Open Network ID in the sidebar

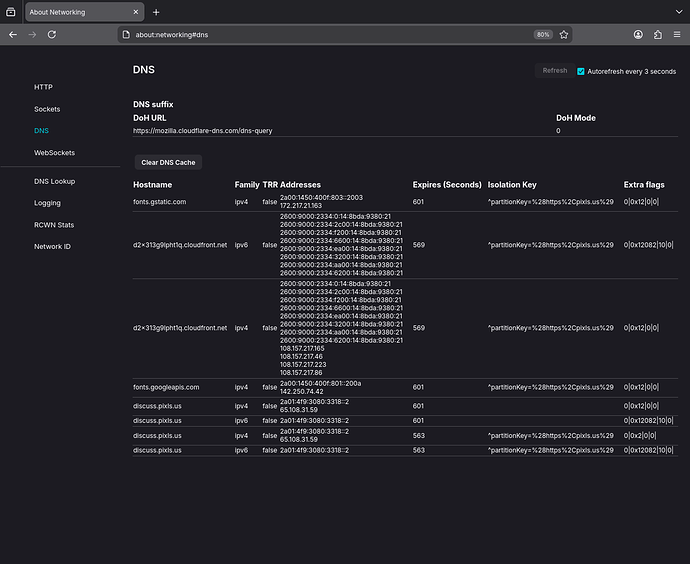coord(52,246)
